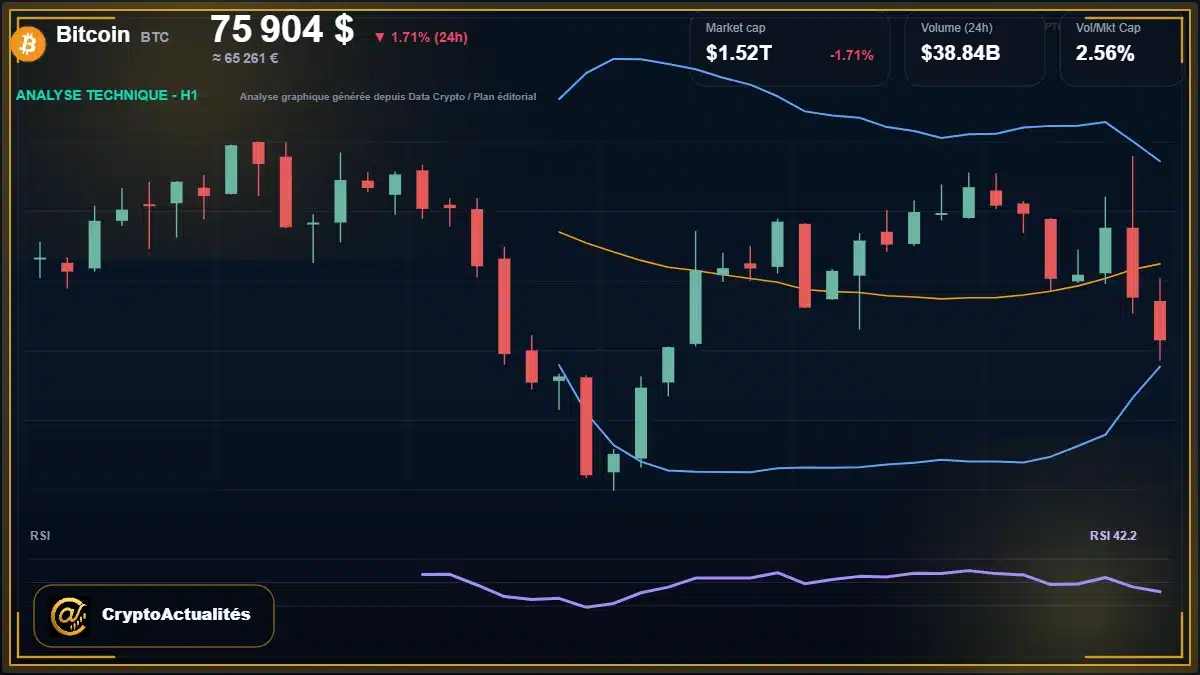Click the "Volume (24h)" label
Screen dimensions: 1200x675
tap(955, 28)
